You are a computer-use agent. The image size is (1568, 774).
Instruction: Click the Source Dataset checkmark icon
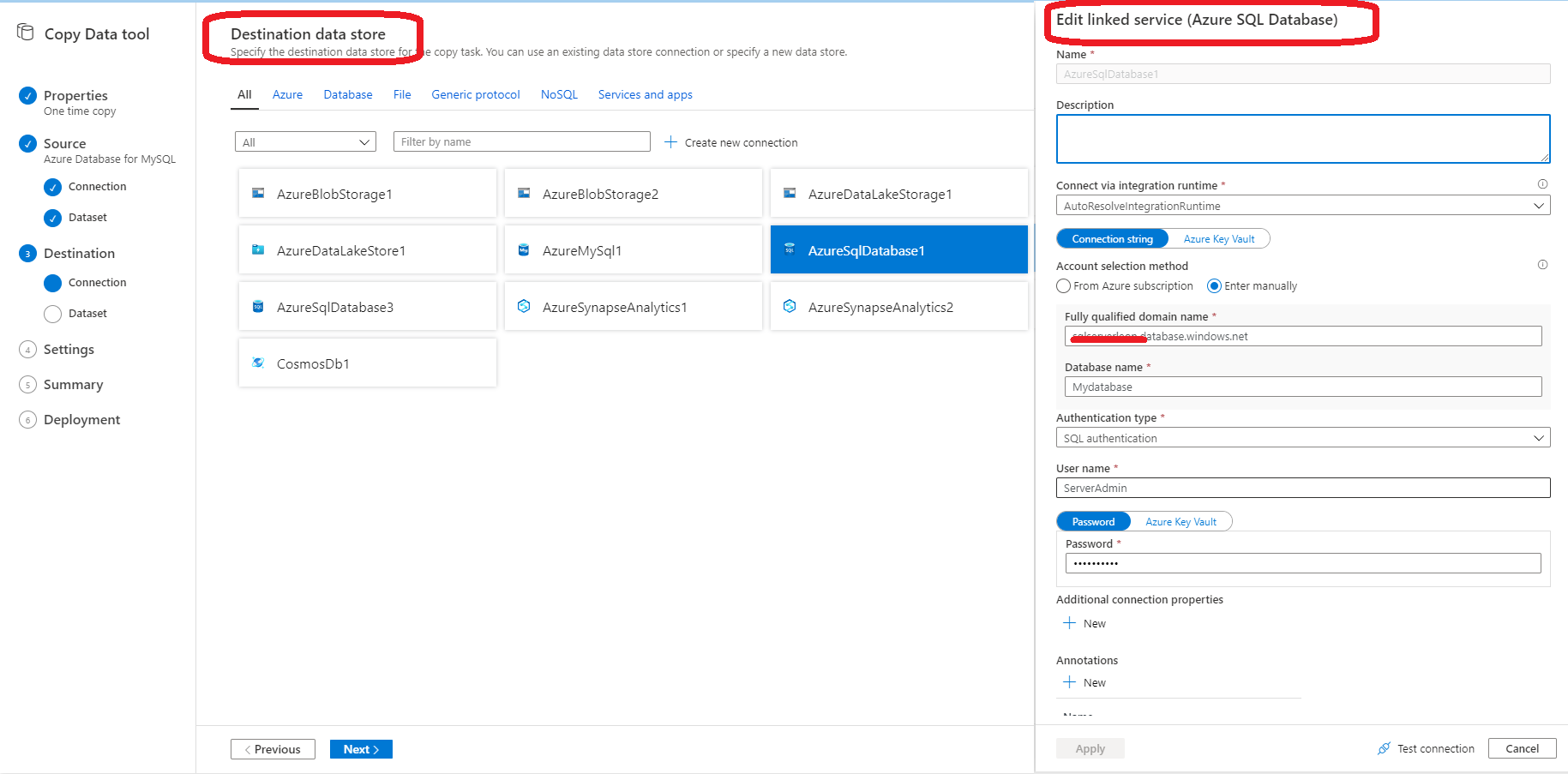tap(52, 218)
